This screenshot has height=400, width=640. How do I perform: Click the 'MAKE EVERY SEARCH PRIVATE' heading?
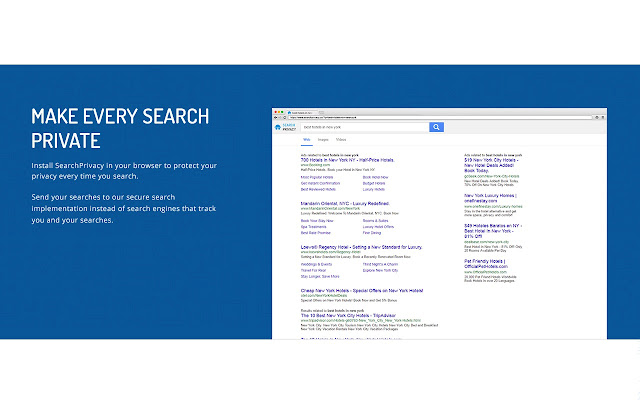(x=120, y=129)
